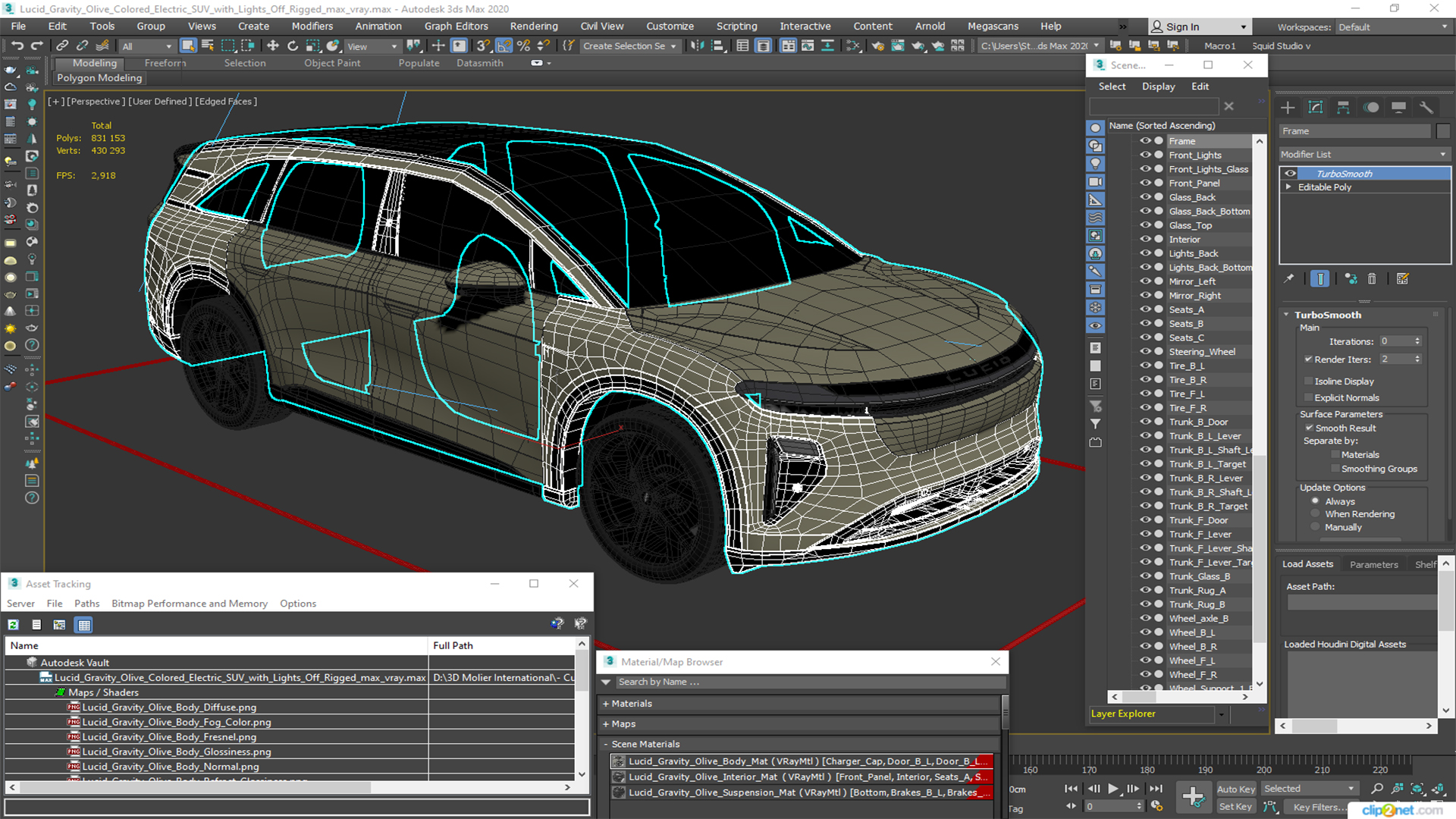Select the When Rendering update option
The height and width of the screenshot is (819, 1456).
(1316, 514)
